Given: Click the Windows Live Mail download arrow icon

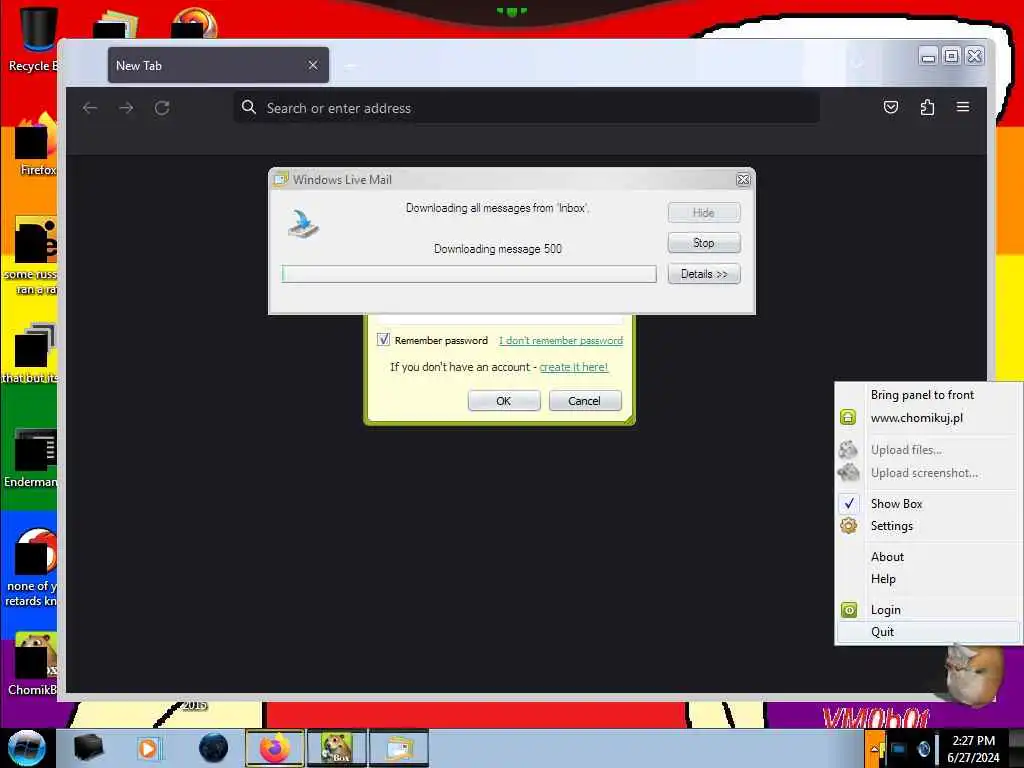Looking at the screenshot, I should point(304,223).
